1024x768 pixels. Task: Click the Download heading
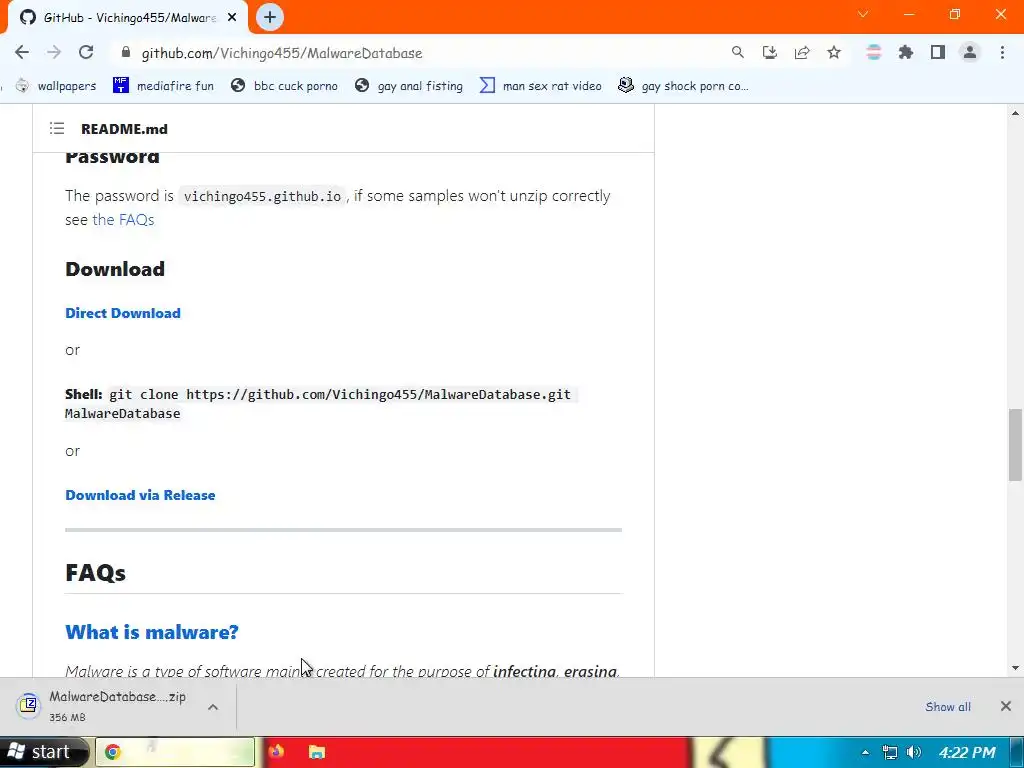[x=115, y=269]
